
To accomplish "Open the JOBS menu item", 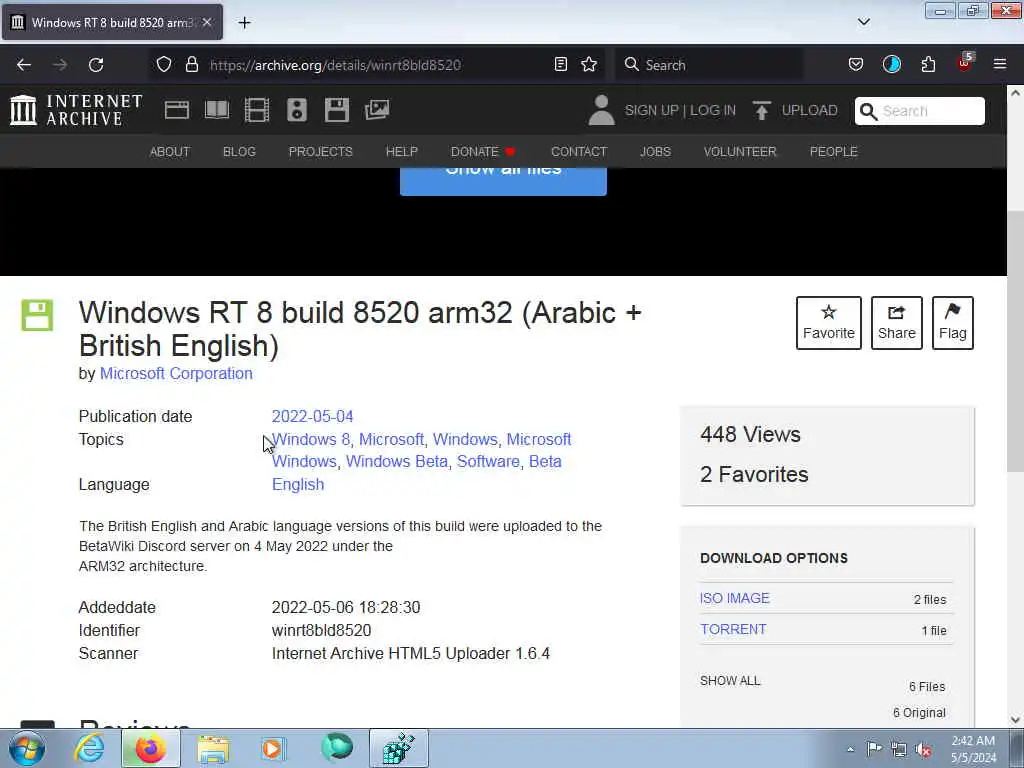I will [655, 152].
